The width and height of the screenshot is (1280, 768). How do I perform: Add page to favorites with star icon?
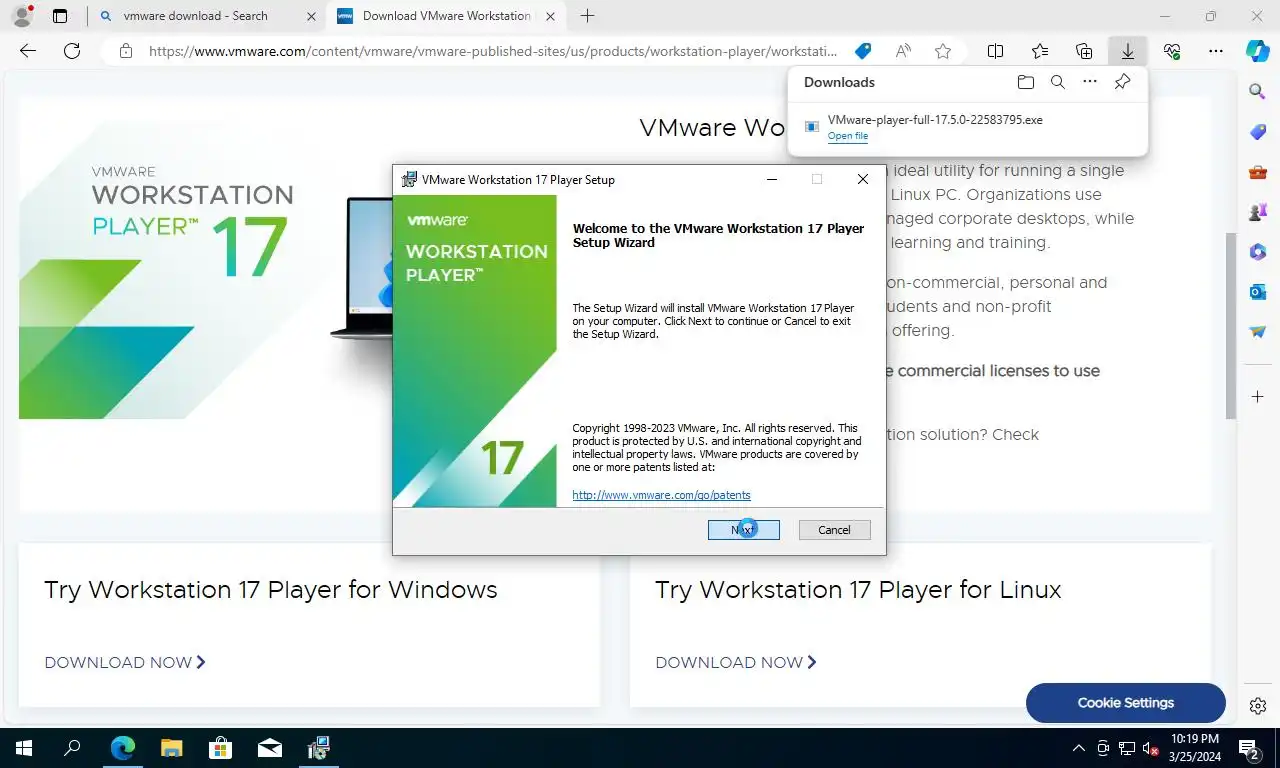pyautogui.click(x=943, y=51)
